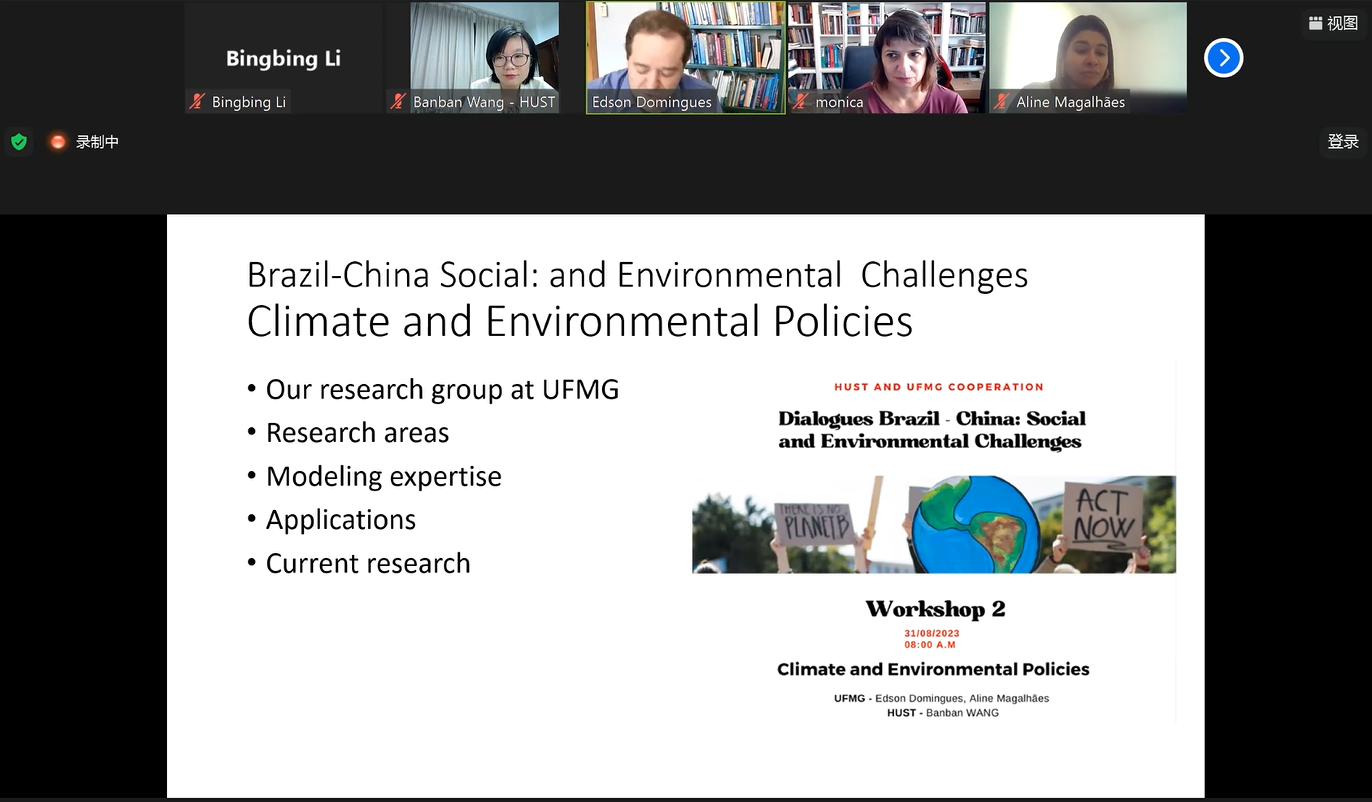Image resolution: width=1372 pixels, height=802 pixels.
Task: Click Aline Magalhães's muted microphone icon
Action: [x=1001, y=102]
